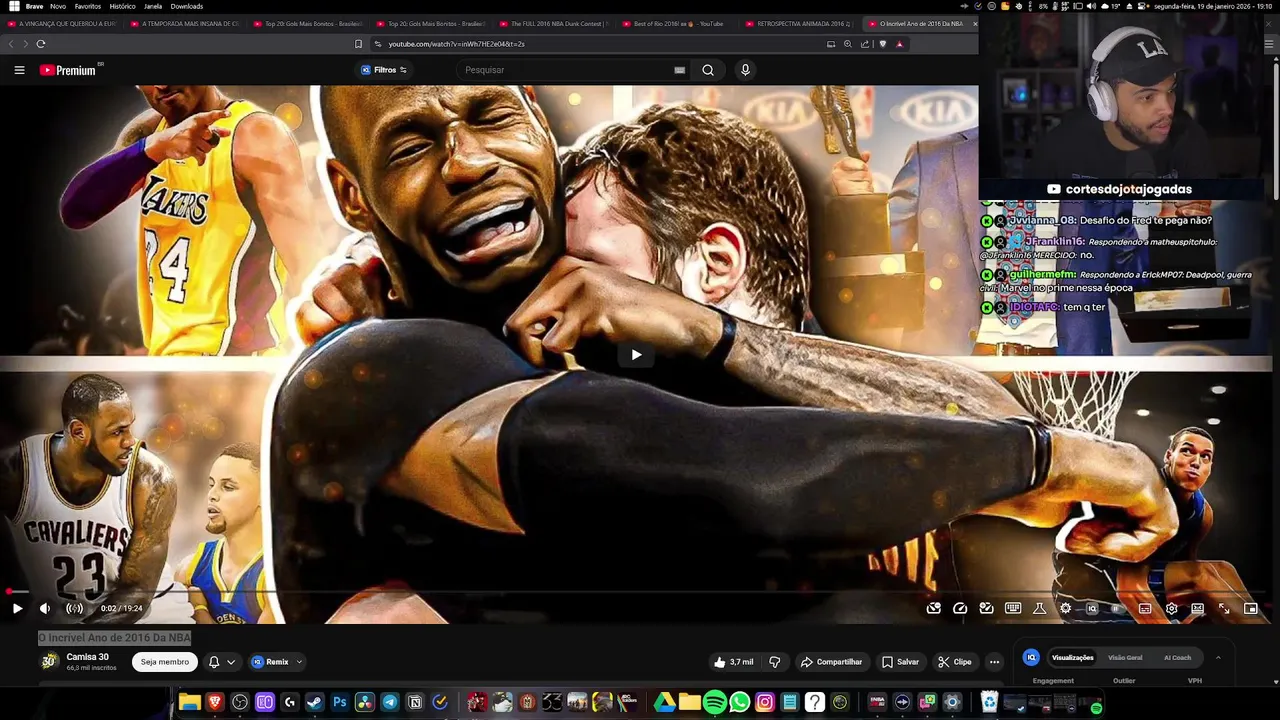The width and height of the screenshot is (1280, 720).
Task: Click the center play overlay on video
Action: tap(636, 354)
